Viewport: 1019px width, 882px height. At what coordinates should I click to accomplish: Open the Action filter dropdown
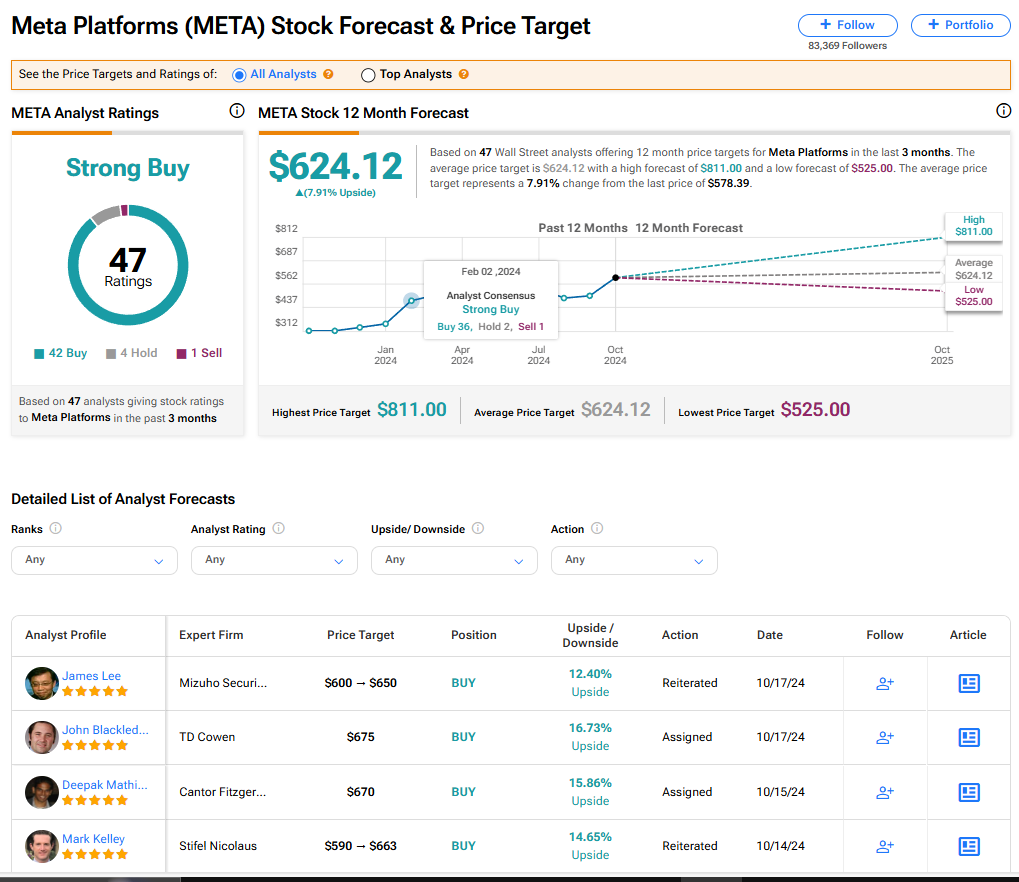coord(634,560)
